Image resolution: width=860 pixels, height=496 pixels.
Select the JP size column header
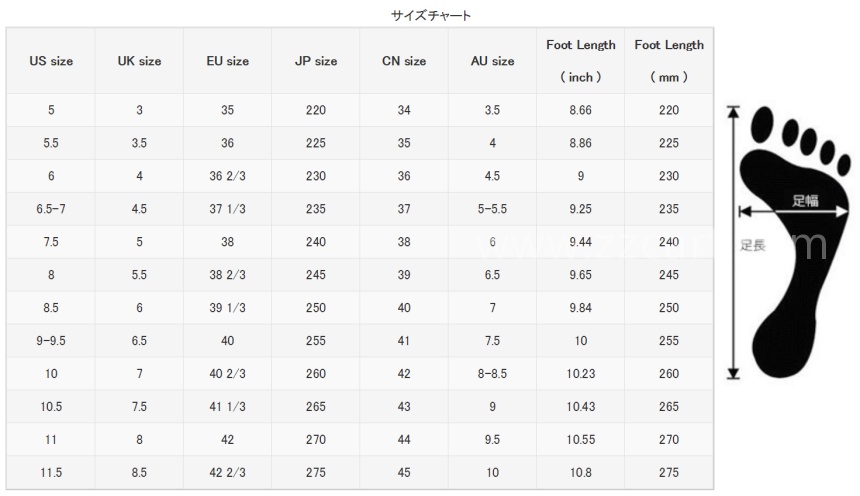point(316,61)
